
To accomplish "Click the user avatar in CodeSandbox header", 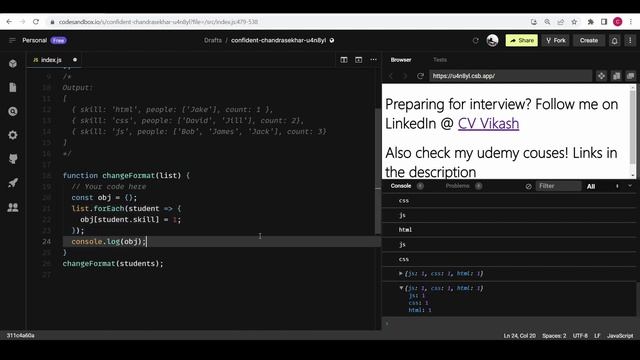I will (x=492, y=40).
